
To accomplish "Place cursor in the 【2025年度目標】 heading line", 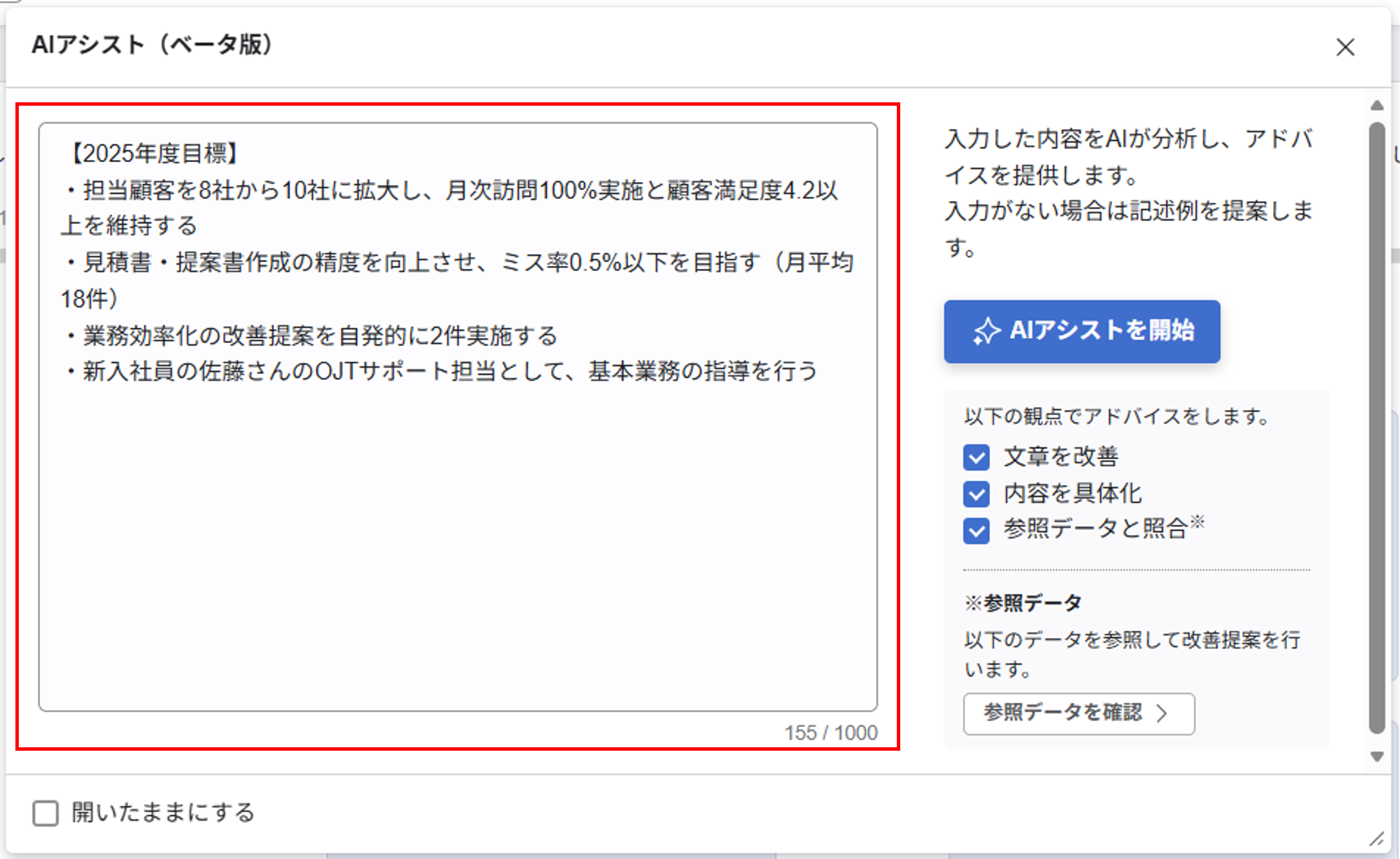I will click(x=154, y=154).
